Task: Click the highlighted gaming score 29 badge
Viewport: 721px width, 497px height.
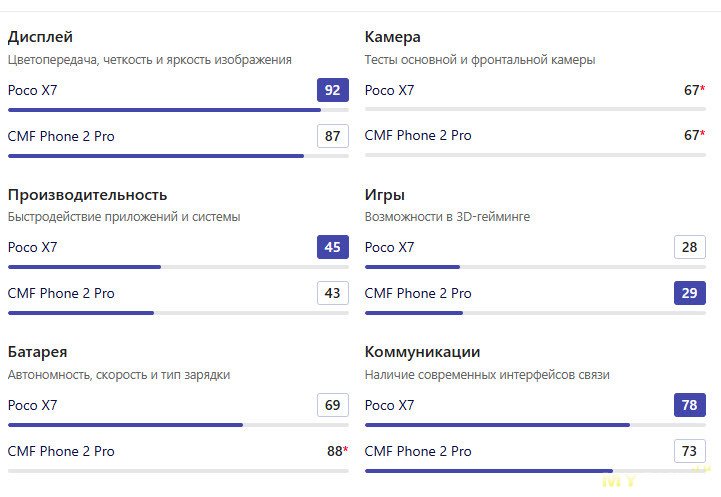Action: click(x=689, y=293)
